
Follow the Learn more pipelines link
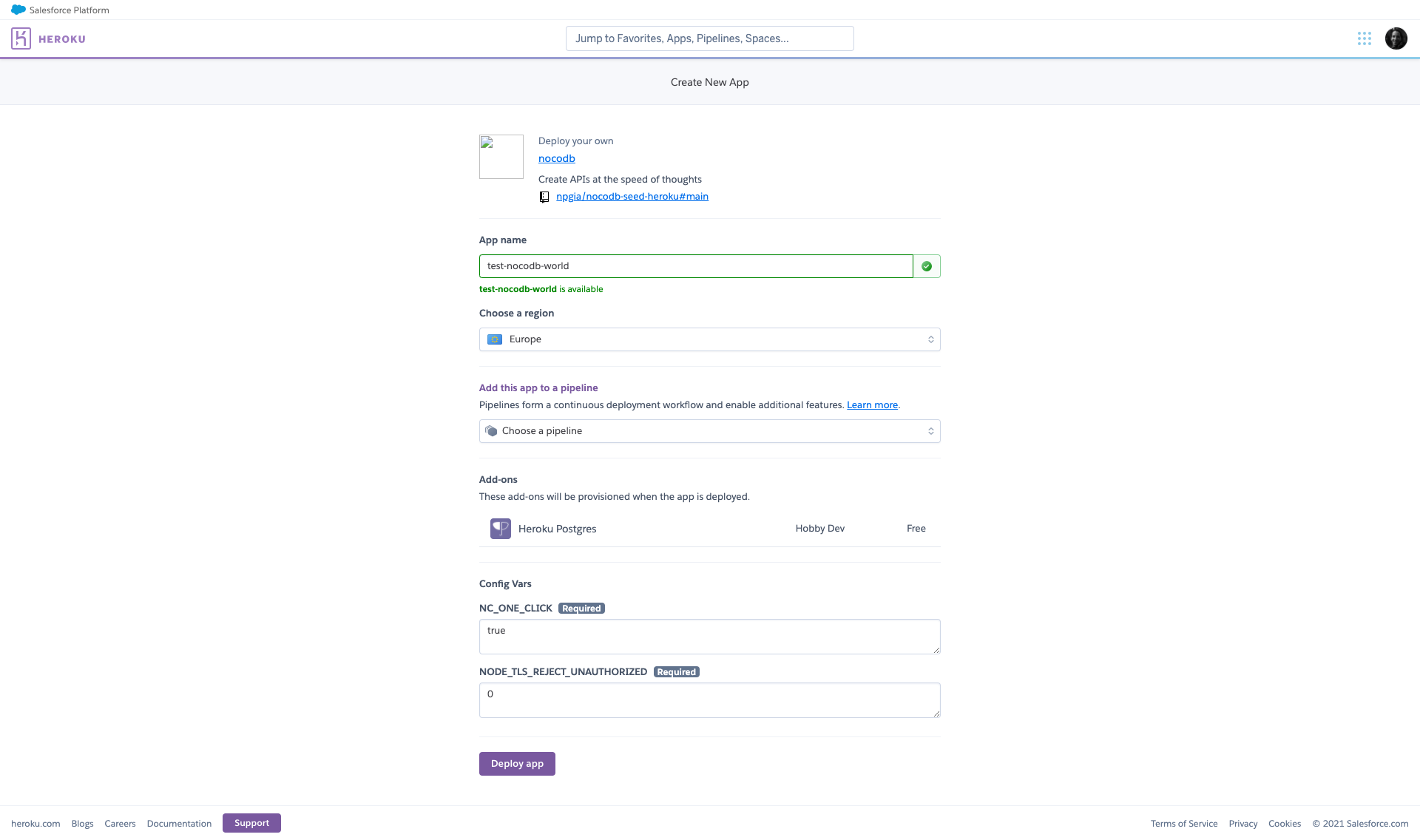[x=872, y=404]
